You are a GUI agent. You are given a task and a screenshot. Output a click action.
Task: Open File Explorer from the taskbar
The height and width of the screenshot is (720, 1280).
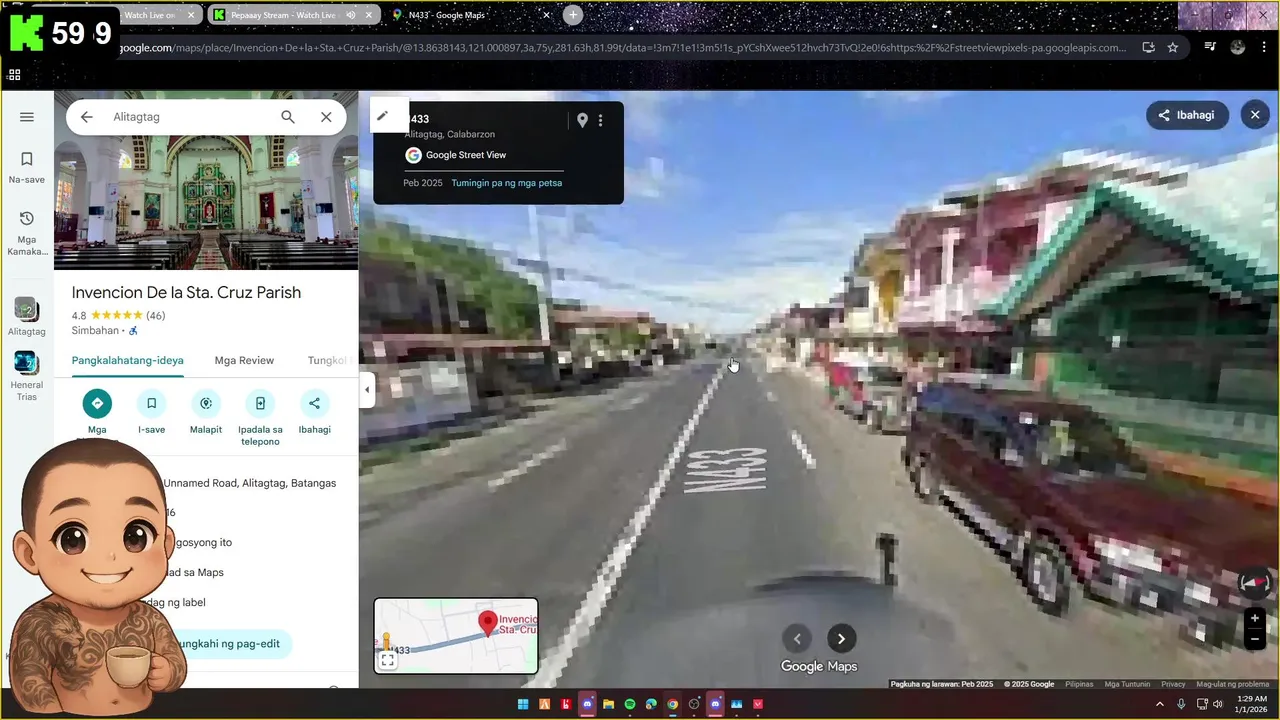(x=608, y=704)
